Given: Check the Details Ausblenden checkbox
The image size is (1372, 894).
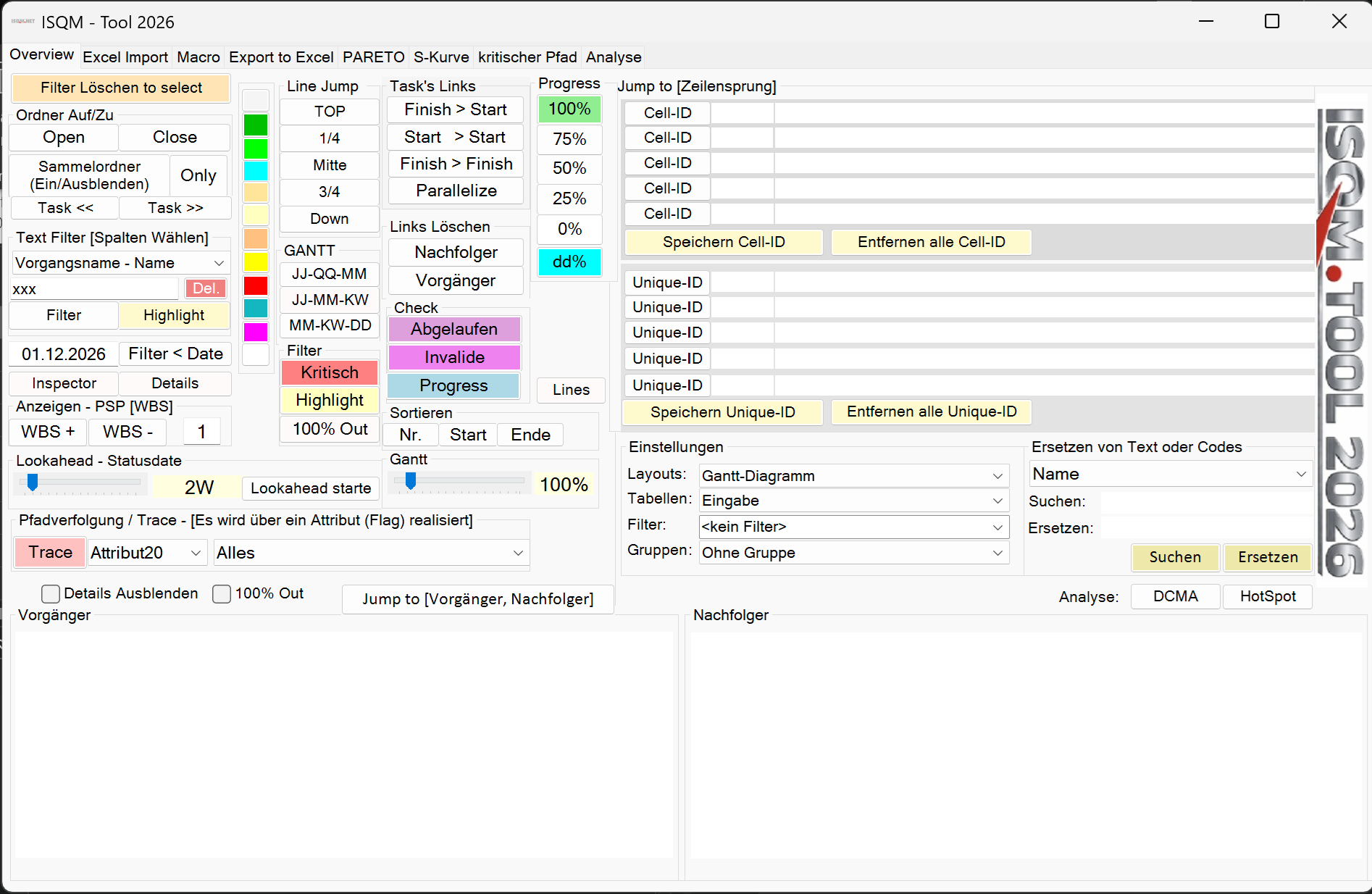Looking at the screenshot, I should click(x=51, y=594).
